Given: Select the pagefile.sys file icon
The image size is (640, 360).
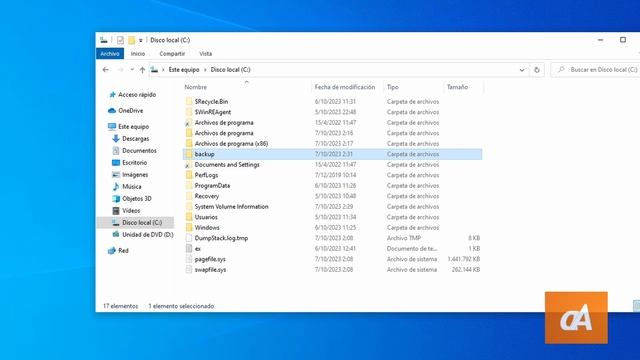Looking at the screenshot, I should tap(189, 259).
